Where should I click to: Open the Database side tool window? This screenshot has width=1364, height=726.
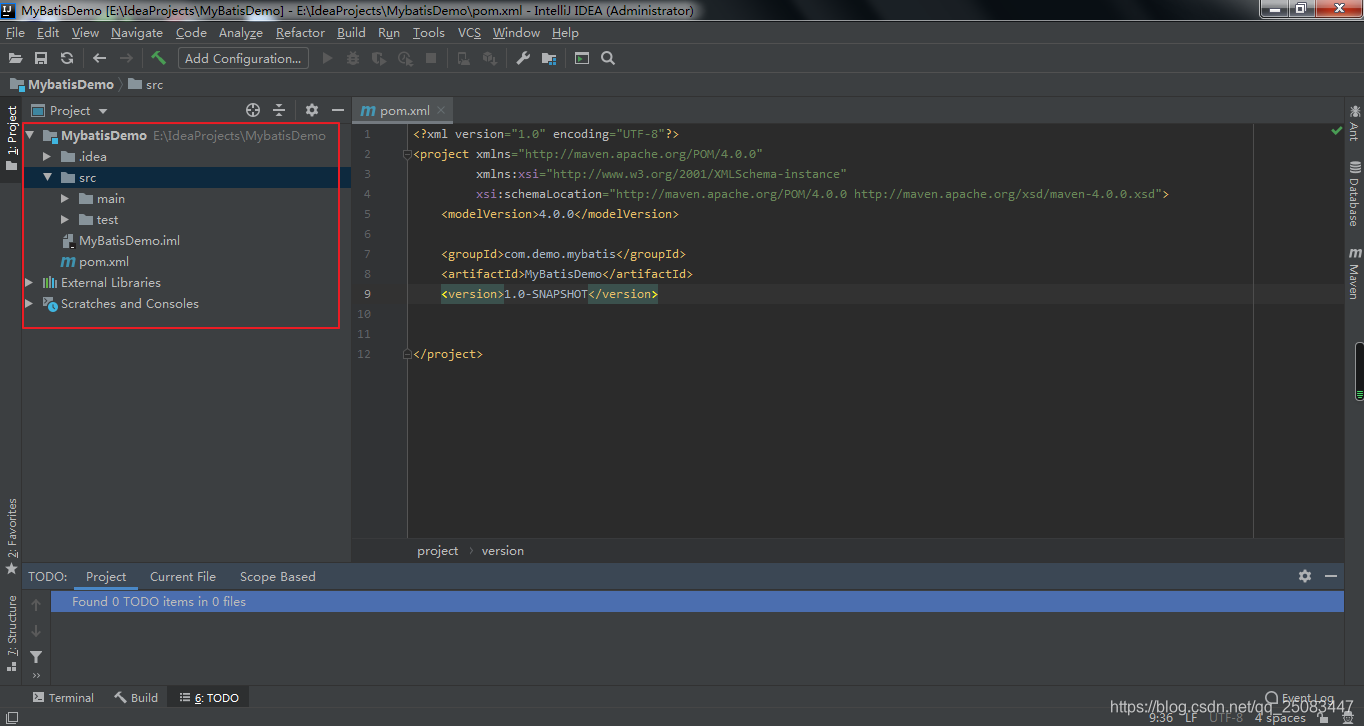click(1354, 193)
